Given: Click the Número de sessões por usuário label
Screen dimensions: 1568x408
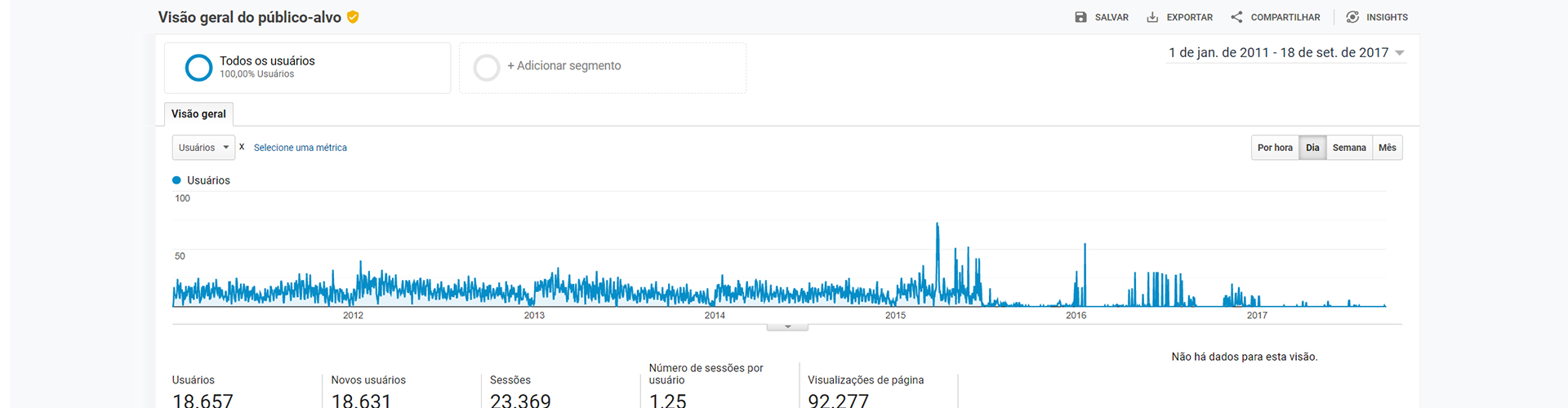Looking at the screenshot, I should coord(706,374).
